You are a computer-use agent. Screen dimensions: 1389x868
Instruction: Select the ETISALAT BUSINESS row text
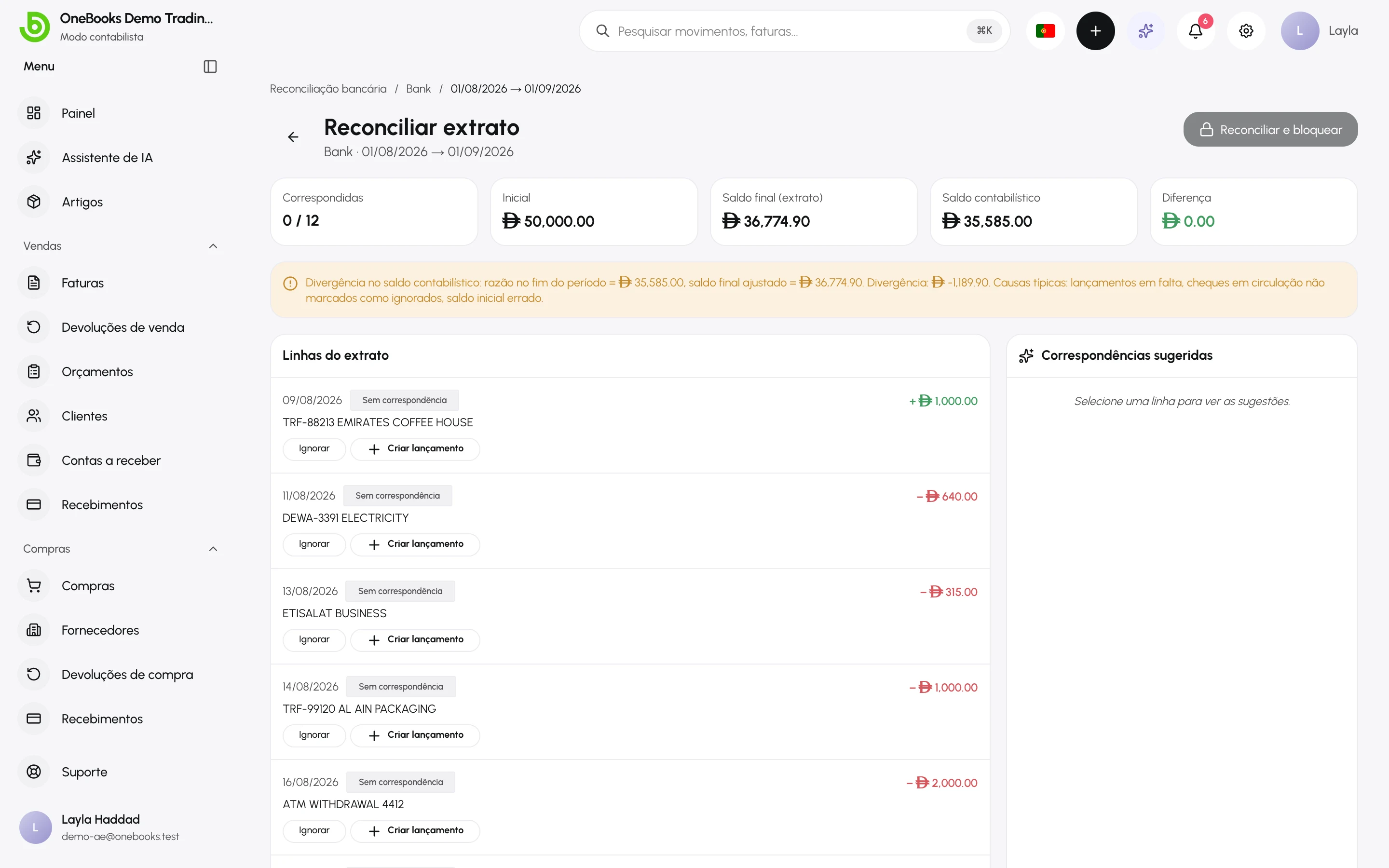point(334,613)
